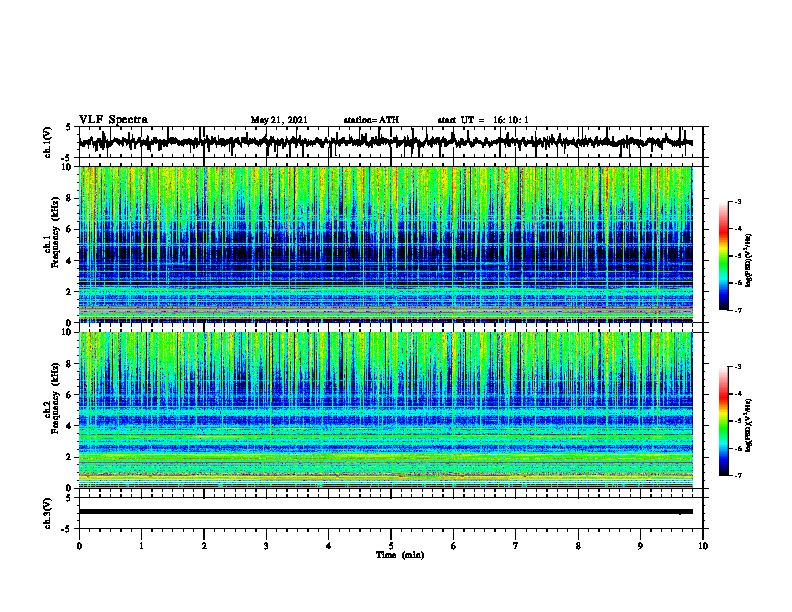Image resolution: width=792 pixels, height=612 pixels.
Task: Click the "-7" label on ch.2 colorbar
Action: 737,475
